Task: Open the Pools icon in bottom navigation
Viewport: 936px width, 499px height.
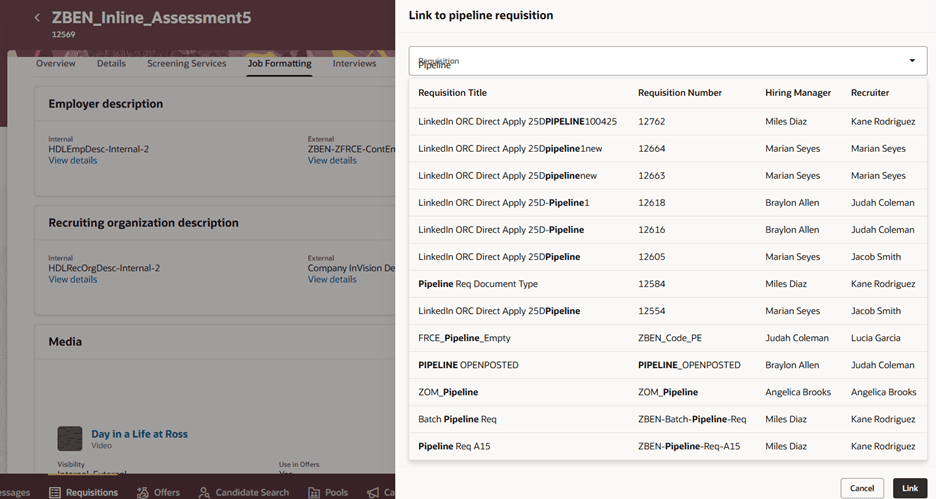Action: coord(314,492)
